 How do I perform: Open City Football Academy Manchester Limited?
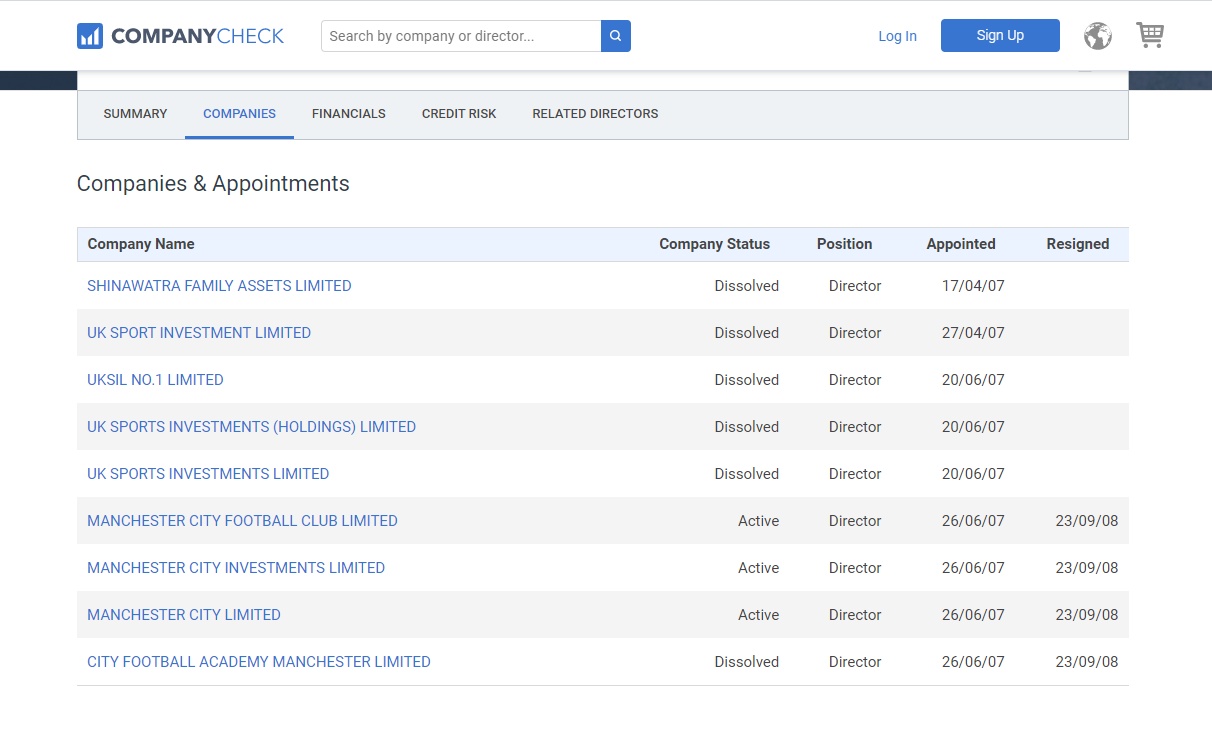click(259, 662)
